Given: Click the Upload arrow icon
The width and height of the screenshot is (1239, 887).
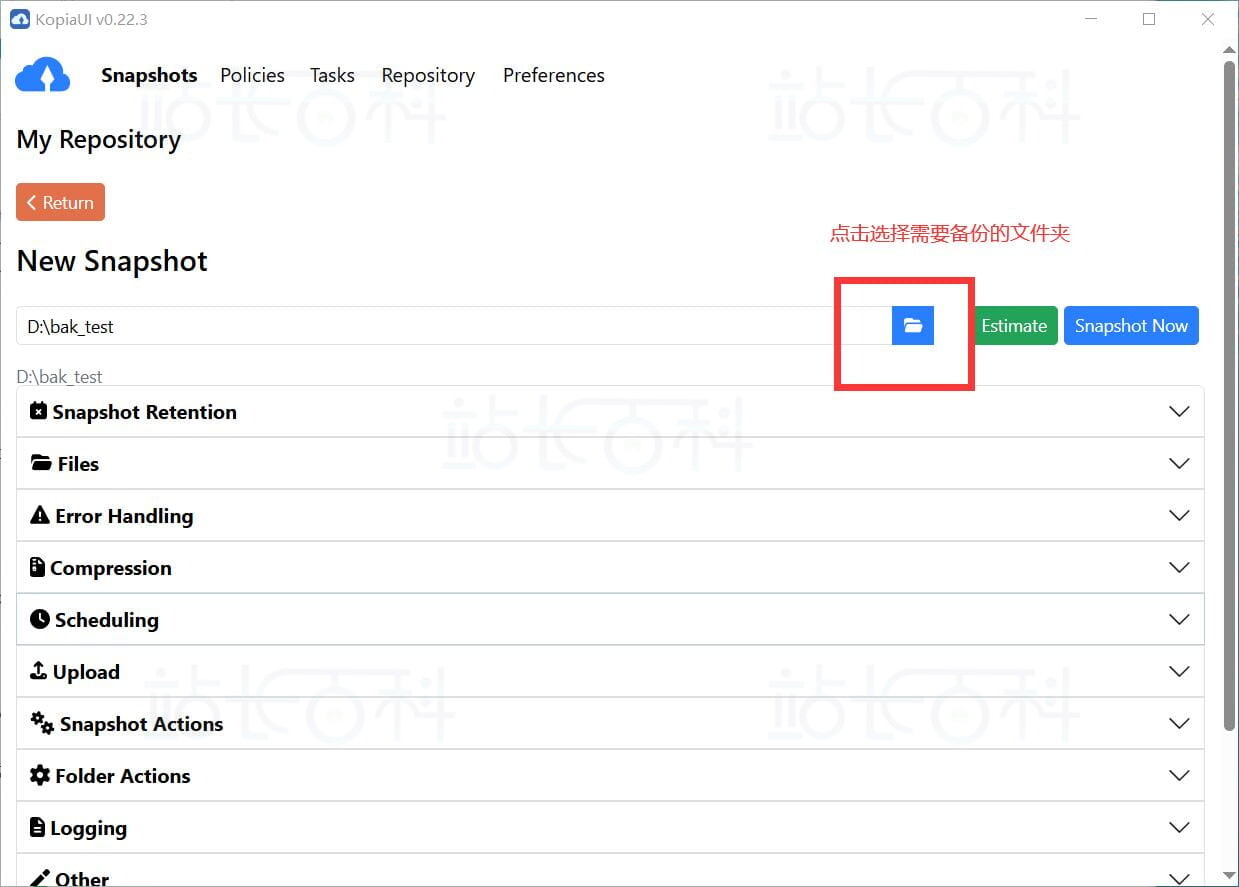Looking at the screenshot, I should click(x=39, y=670).
